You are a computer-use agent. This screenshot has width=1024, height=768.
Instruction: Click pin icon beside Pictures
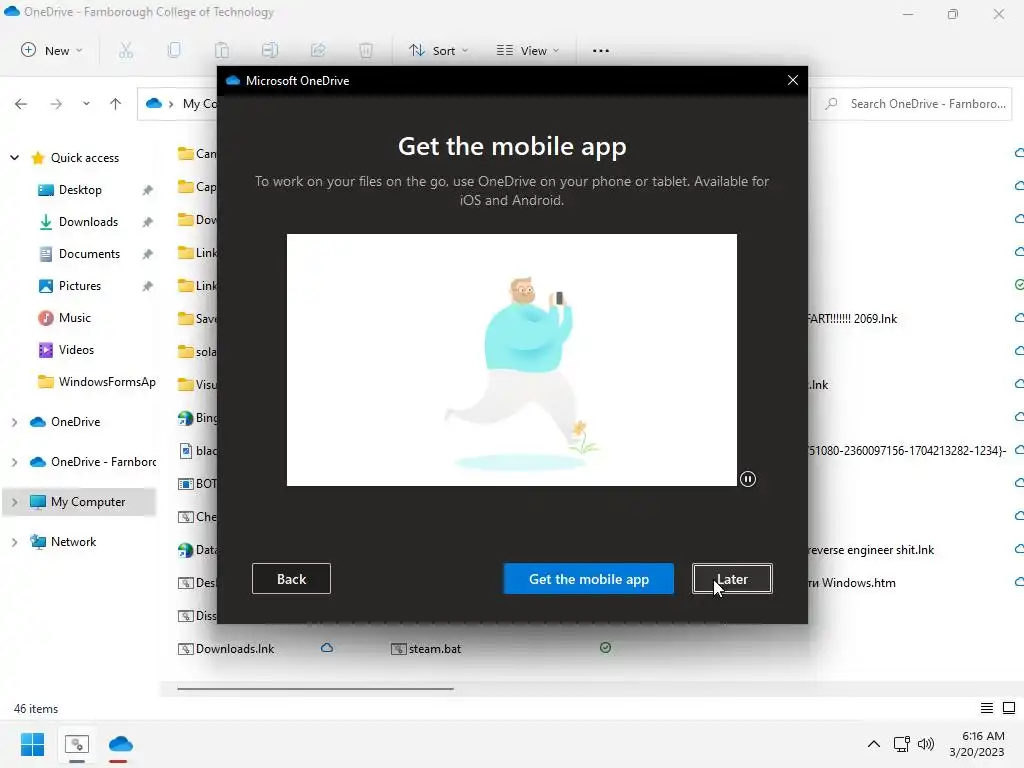[148, 286]
